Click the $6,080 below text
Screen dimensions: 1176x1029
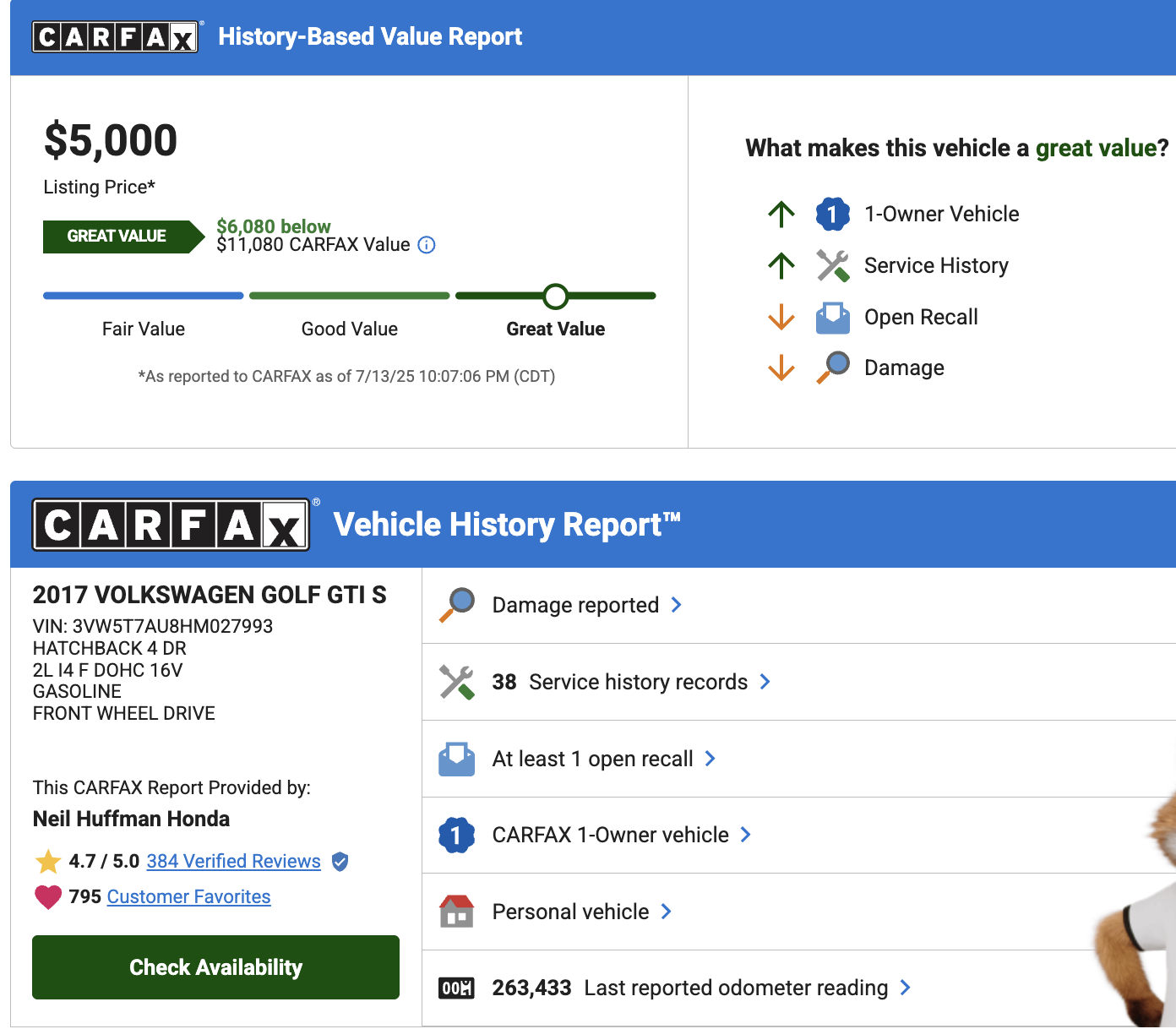274,226
